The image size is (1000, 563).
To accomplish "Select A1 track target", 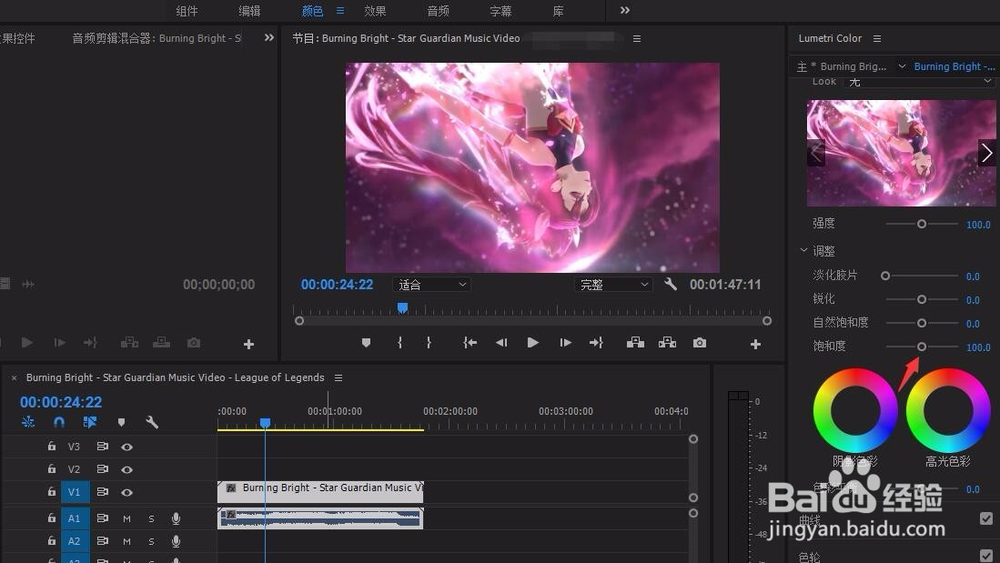I will coord(74,518).
